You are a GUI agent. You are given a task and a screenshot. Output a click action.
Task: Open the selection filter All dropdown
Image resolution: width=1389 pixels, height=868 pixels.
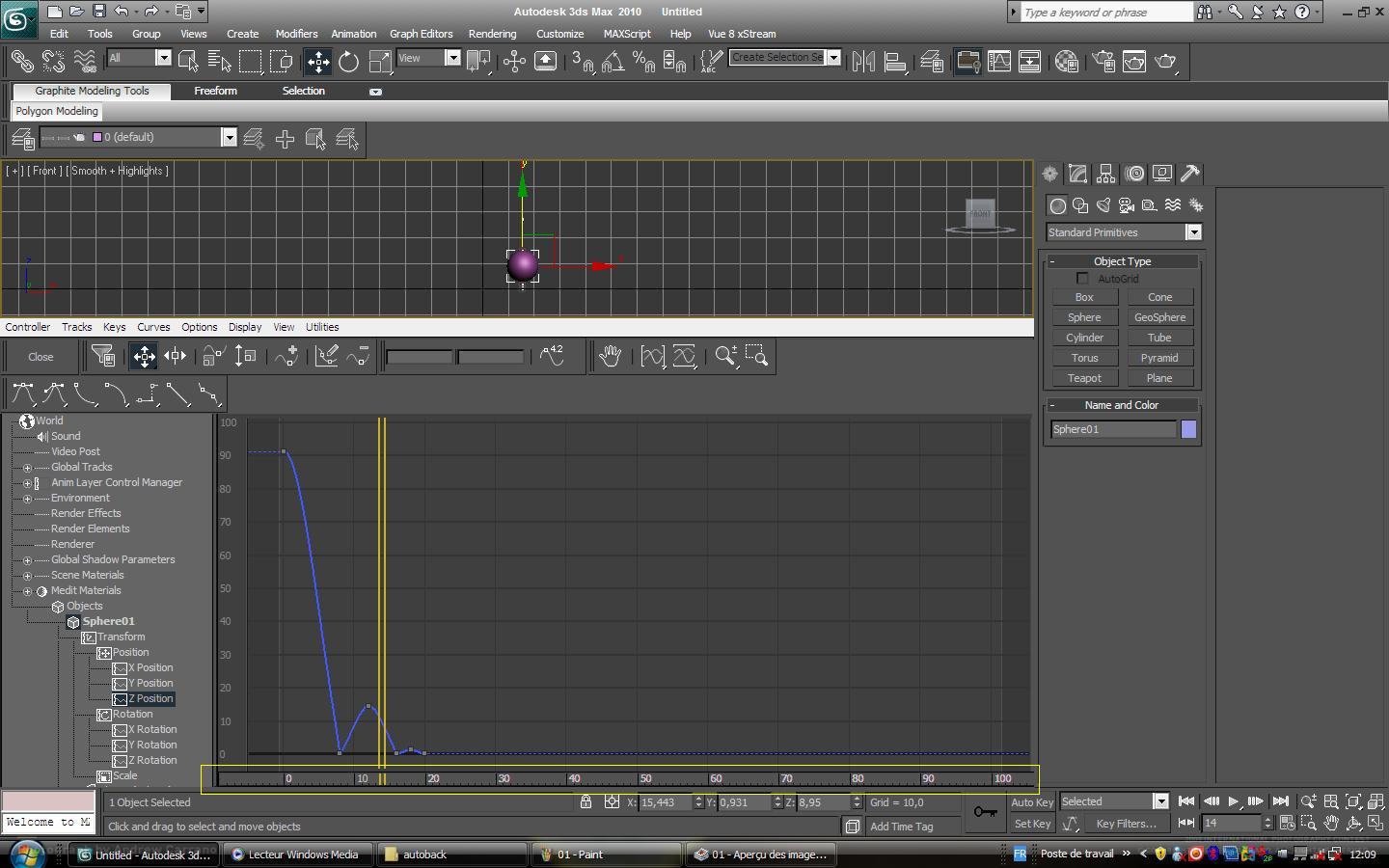(163, 58)
